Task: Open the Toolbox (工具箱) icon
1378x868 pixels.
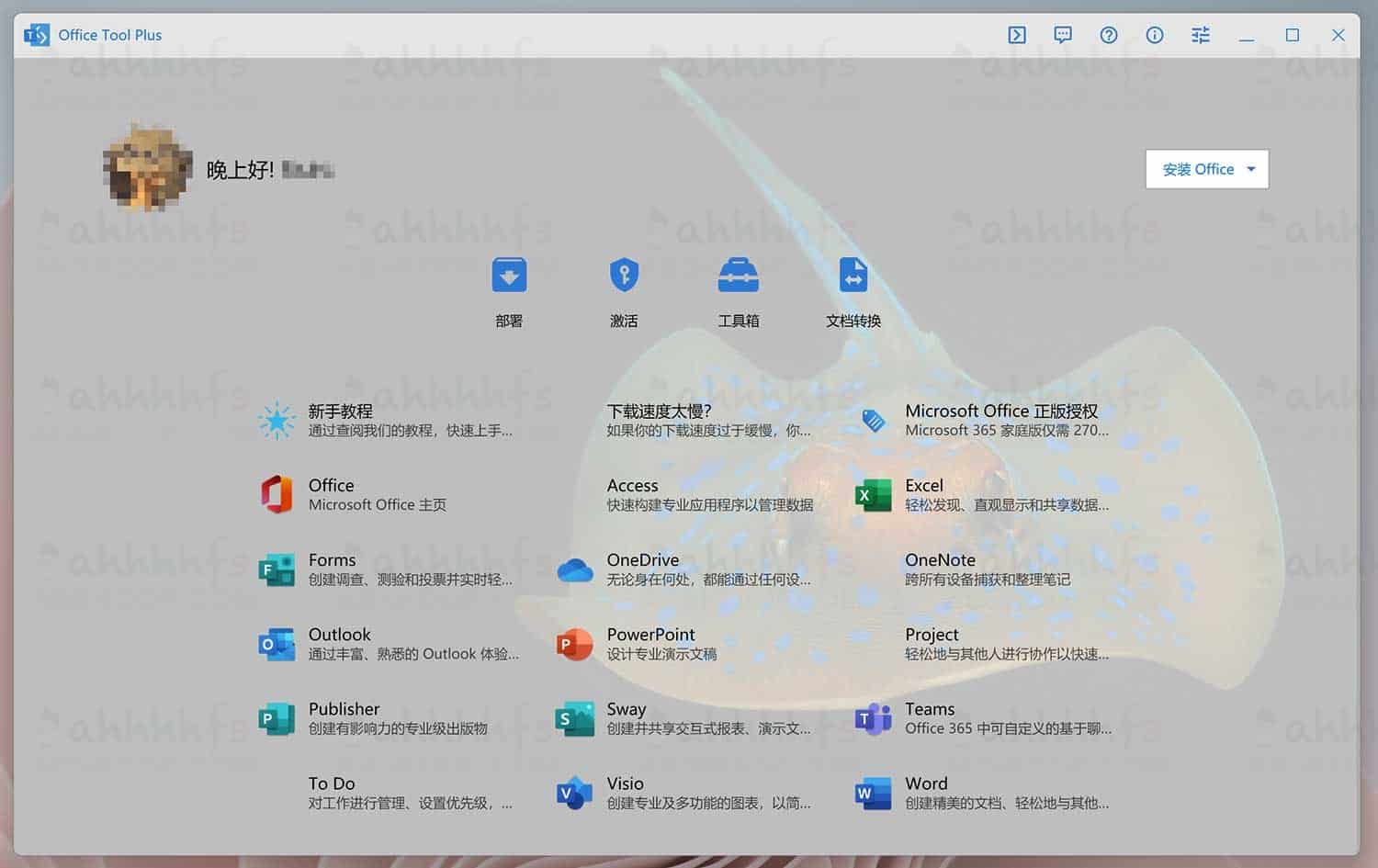Action: coord(739,275)
